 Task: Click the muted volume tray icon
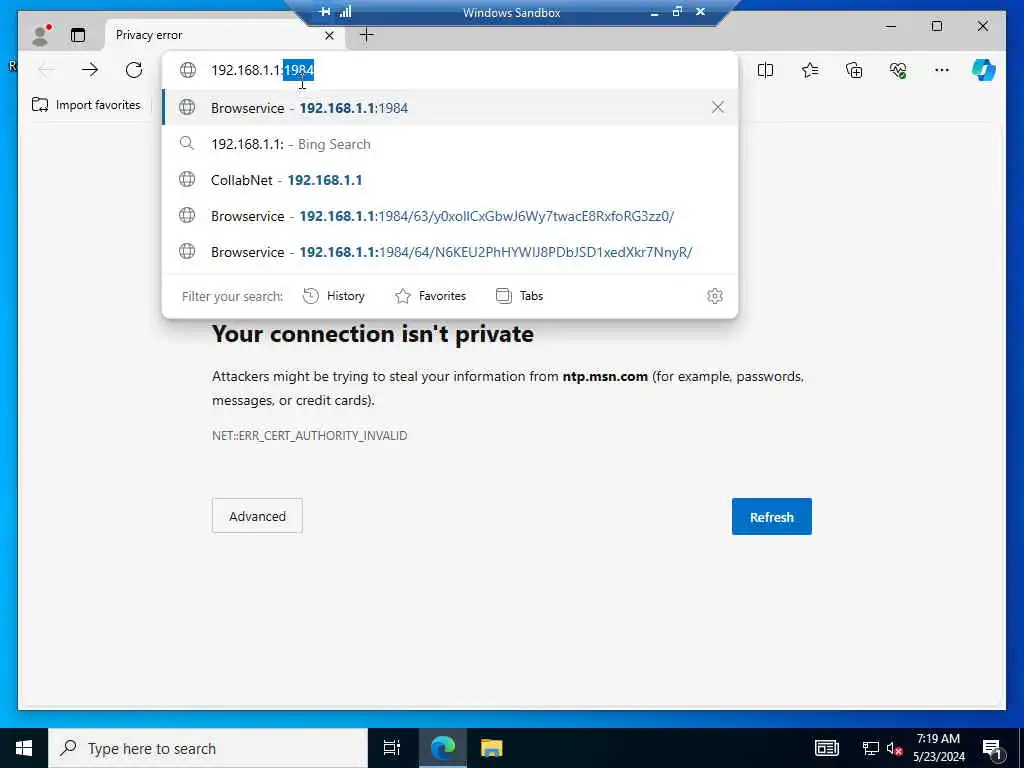(894, 748)
